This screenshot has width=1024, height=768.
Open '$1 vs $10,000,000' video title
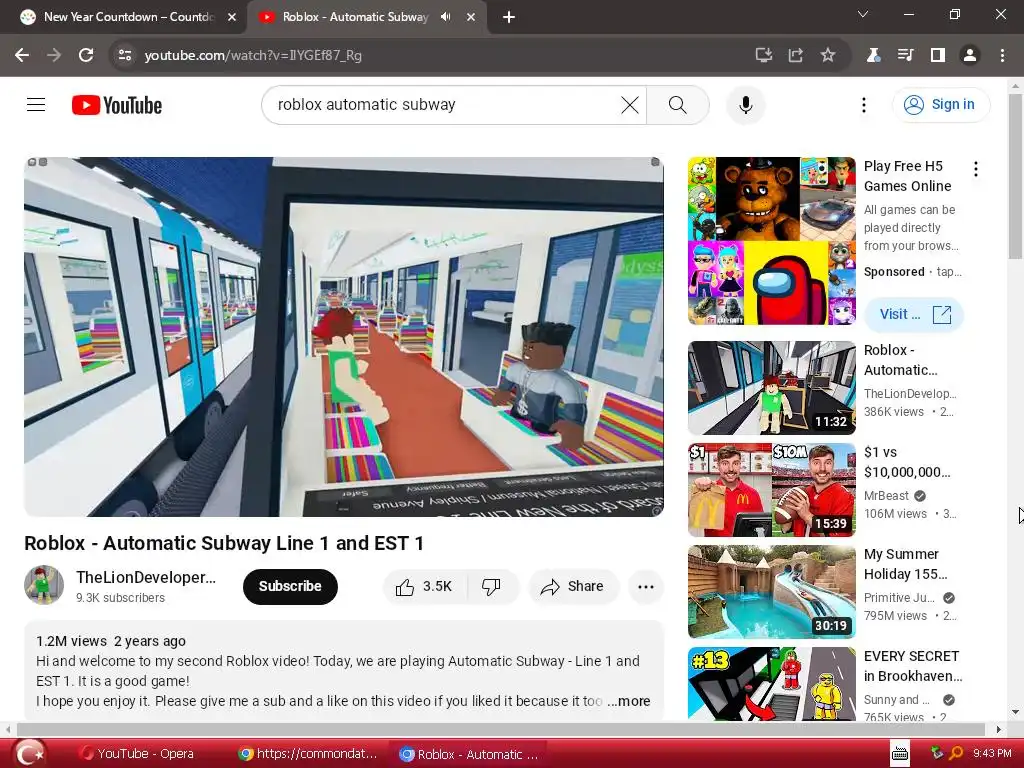click(x=907, y=462)
